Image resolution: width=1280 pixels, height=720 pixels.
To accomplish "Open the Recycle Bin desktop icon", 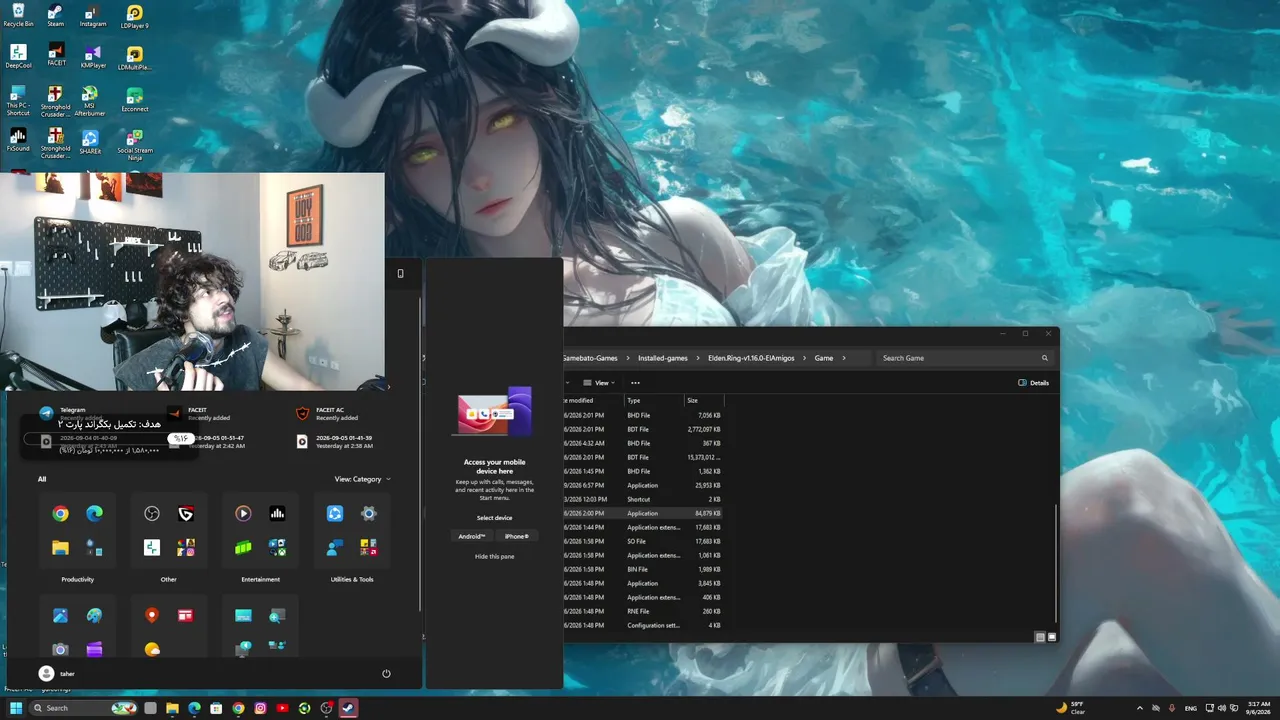I will pos(18,15).
